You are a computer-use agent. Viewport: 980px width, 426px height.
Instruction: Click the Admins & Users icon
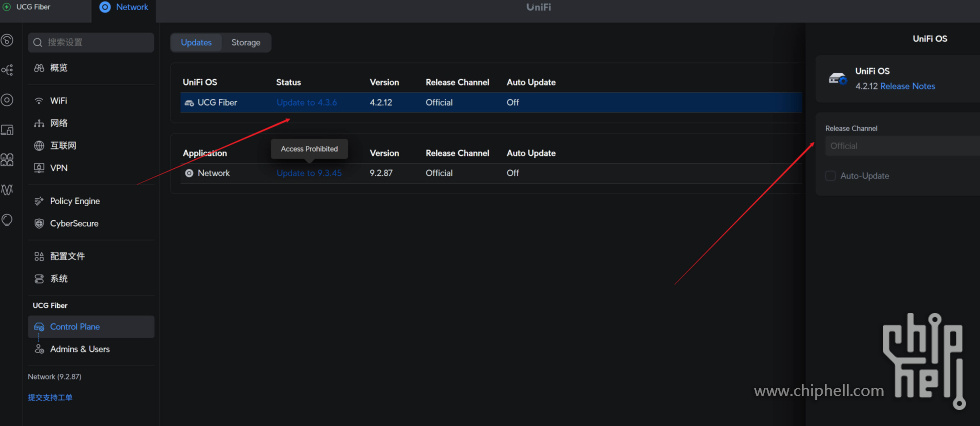point(39,349)
